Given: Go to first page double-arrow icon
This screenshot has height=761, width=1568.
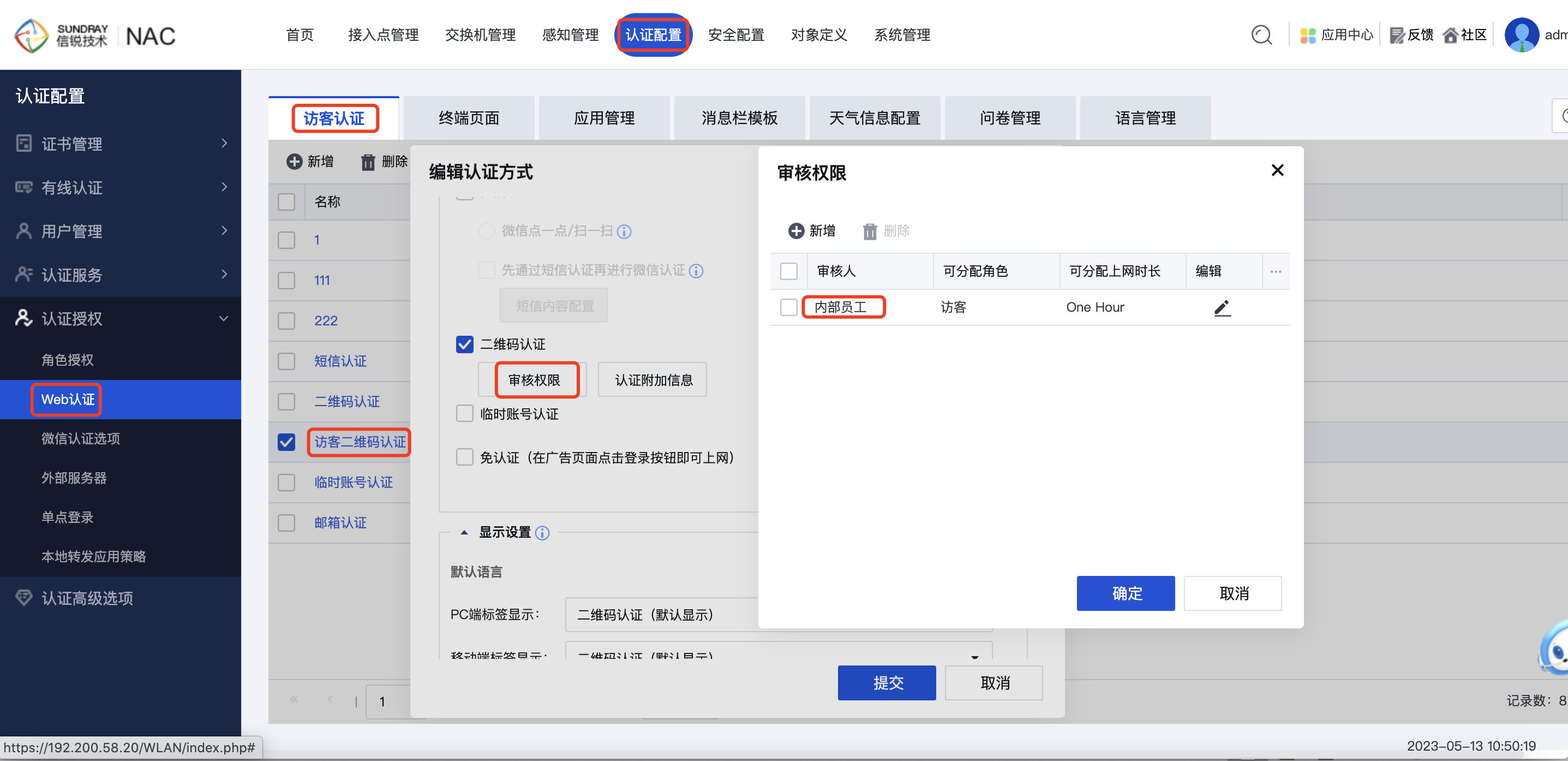Looking at the screenshot, I should [x=295, y=699].
